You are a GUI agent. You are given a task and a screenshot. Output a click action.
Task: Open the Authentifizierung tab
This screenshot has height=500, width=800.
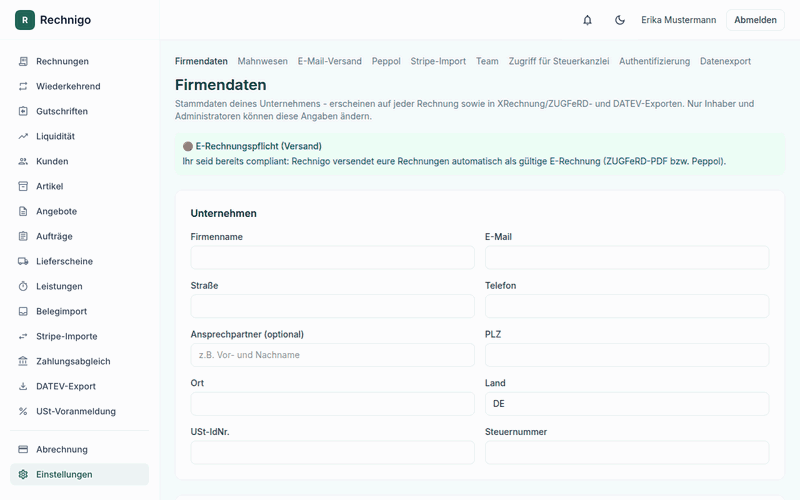[x=654, y=61]
